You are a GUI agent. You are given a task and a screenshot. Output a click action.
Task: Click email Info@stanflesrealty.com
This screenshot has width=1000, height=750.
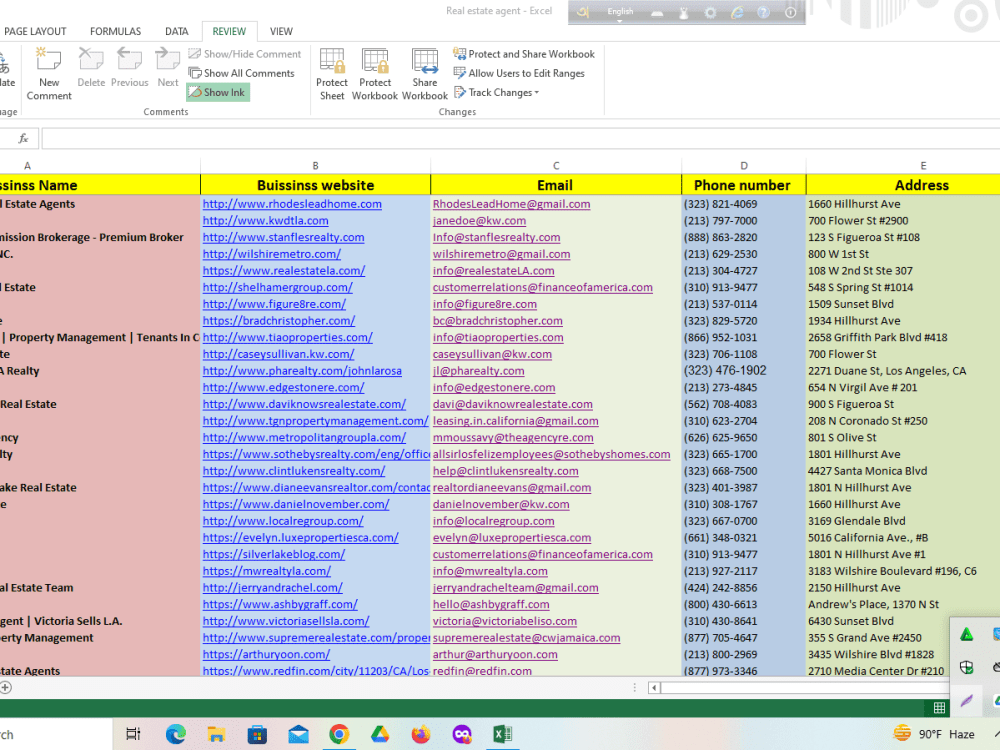(x=496, y=237)
